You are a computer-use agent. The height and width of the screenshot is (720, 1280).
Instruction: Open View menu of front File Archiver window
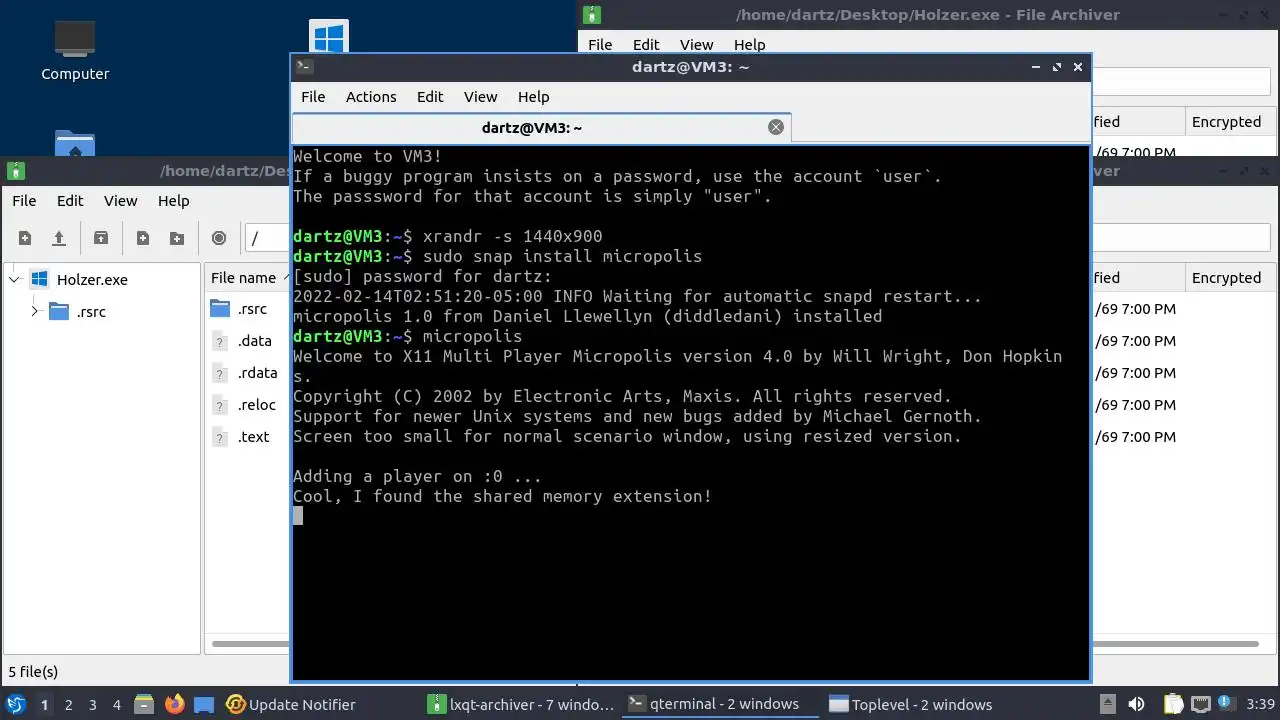pos(120,201)
